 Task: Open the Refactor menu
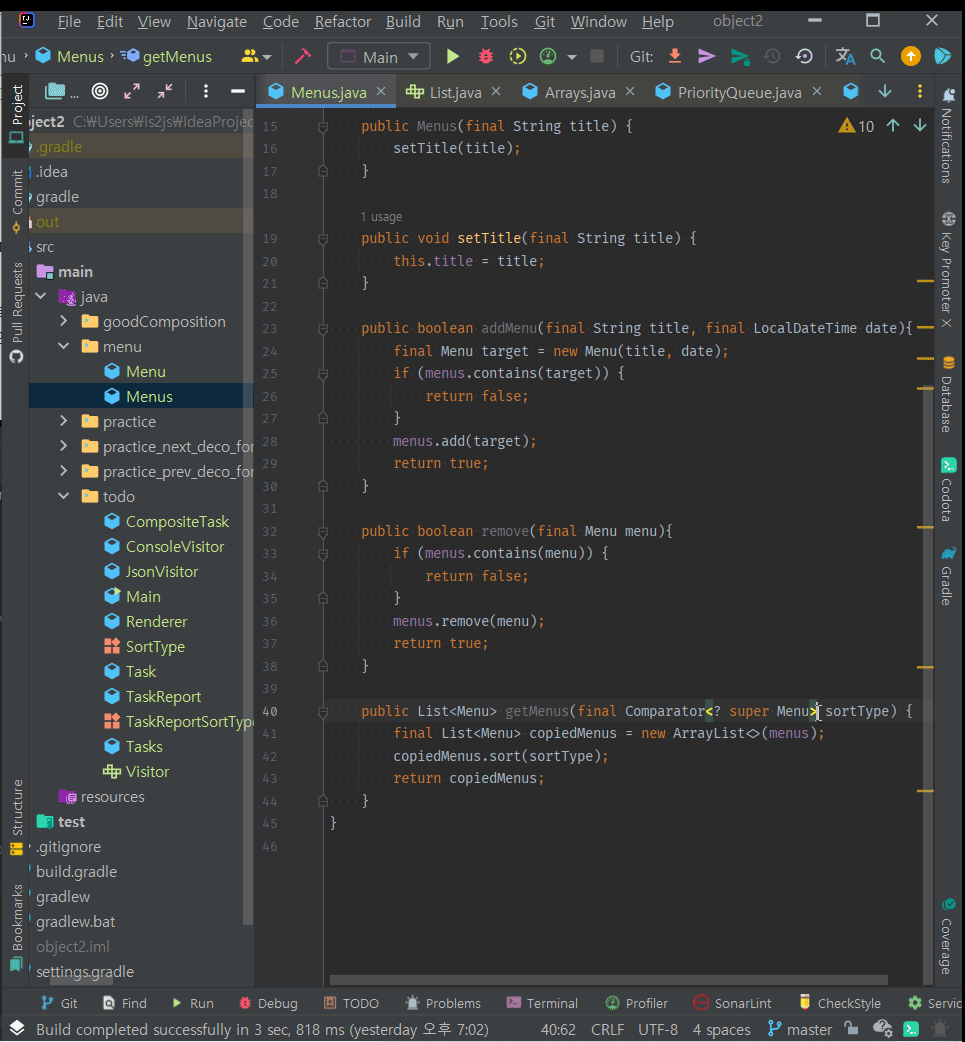click(x=342, y=21)
